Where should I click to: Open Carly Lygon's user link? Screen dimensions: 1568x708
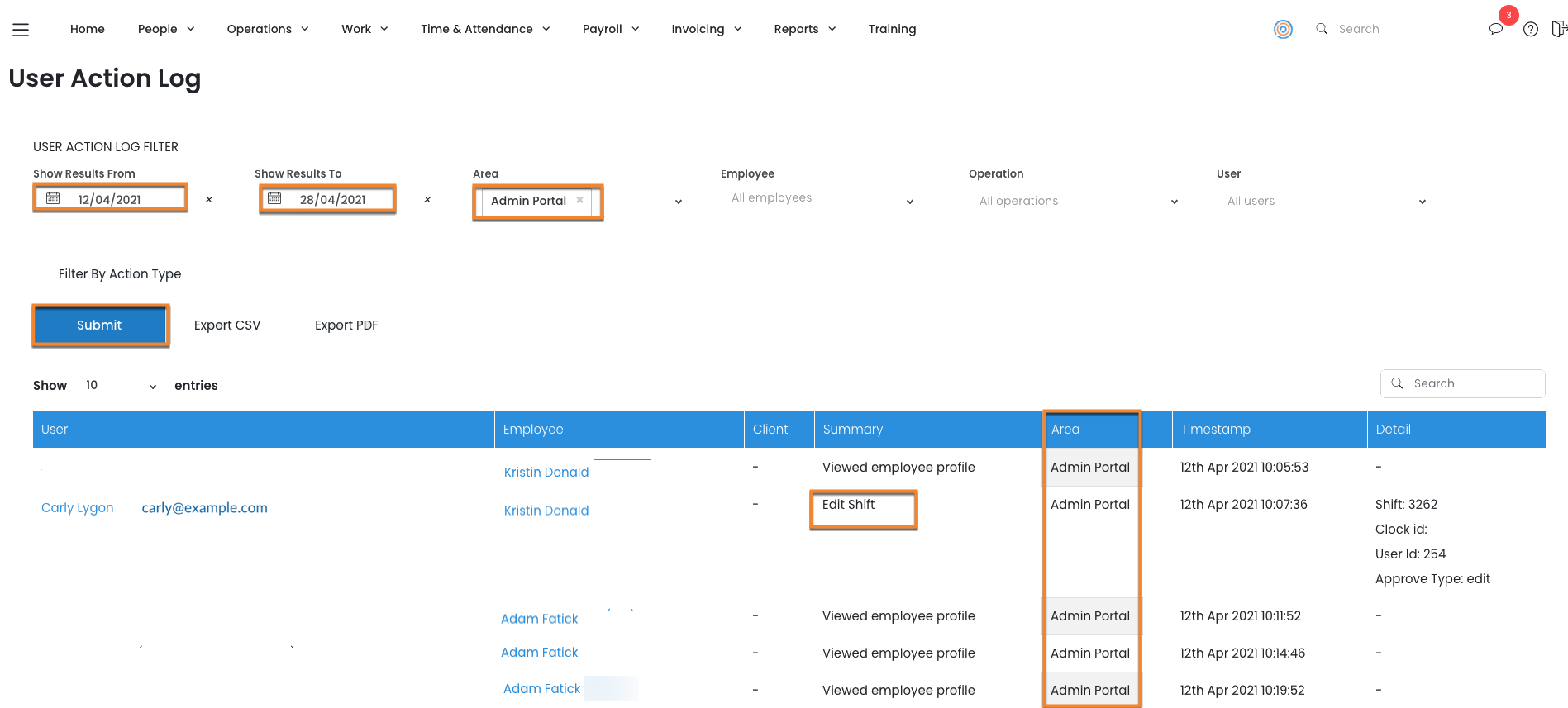[78, 508]
